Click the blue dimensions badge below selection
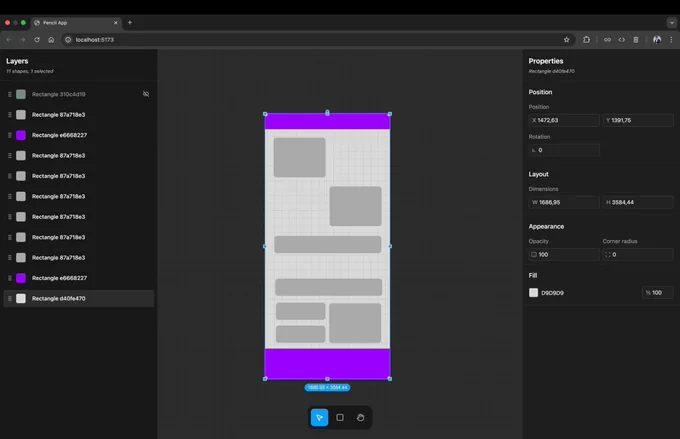 tap(327, 387)
